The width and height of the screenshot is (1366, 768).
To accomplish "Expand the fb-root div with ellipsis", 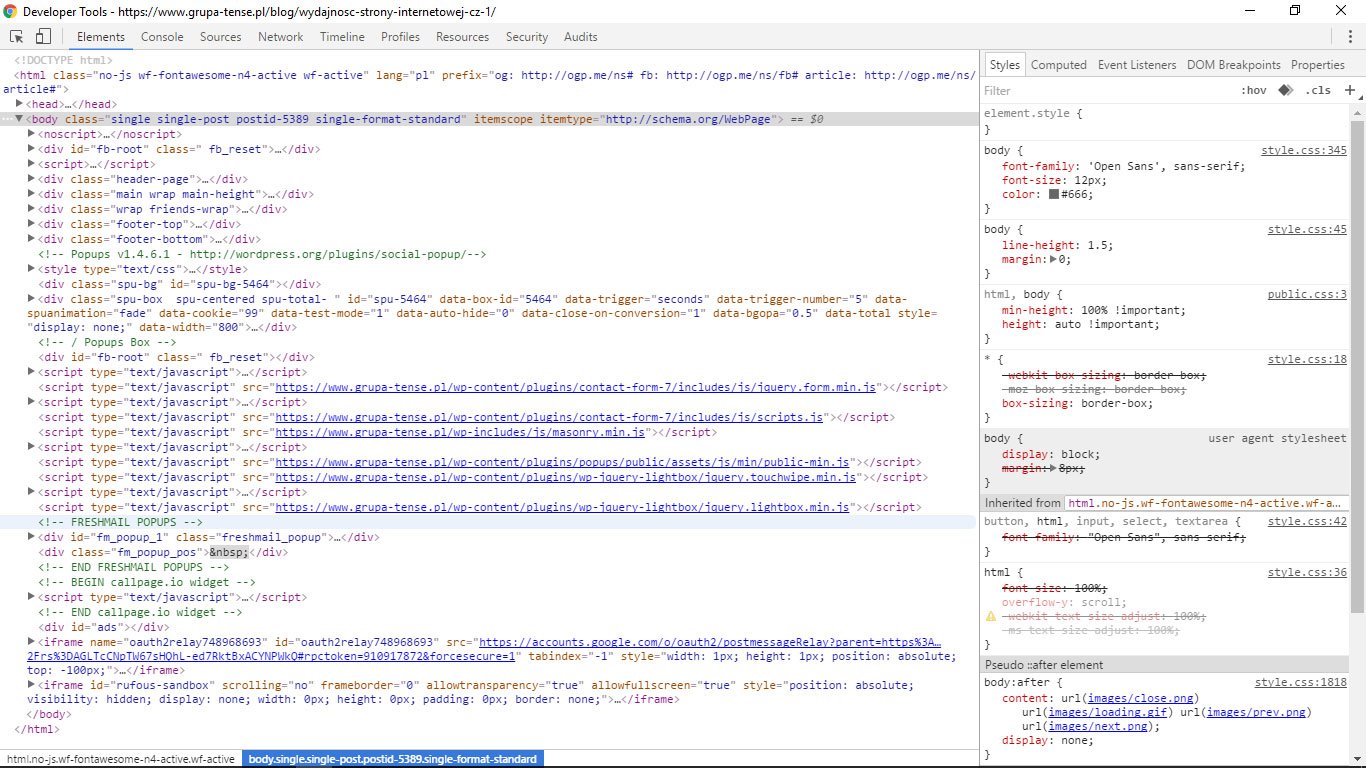I will click(31, 149).
